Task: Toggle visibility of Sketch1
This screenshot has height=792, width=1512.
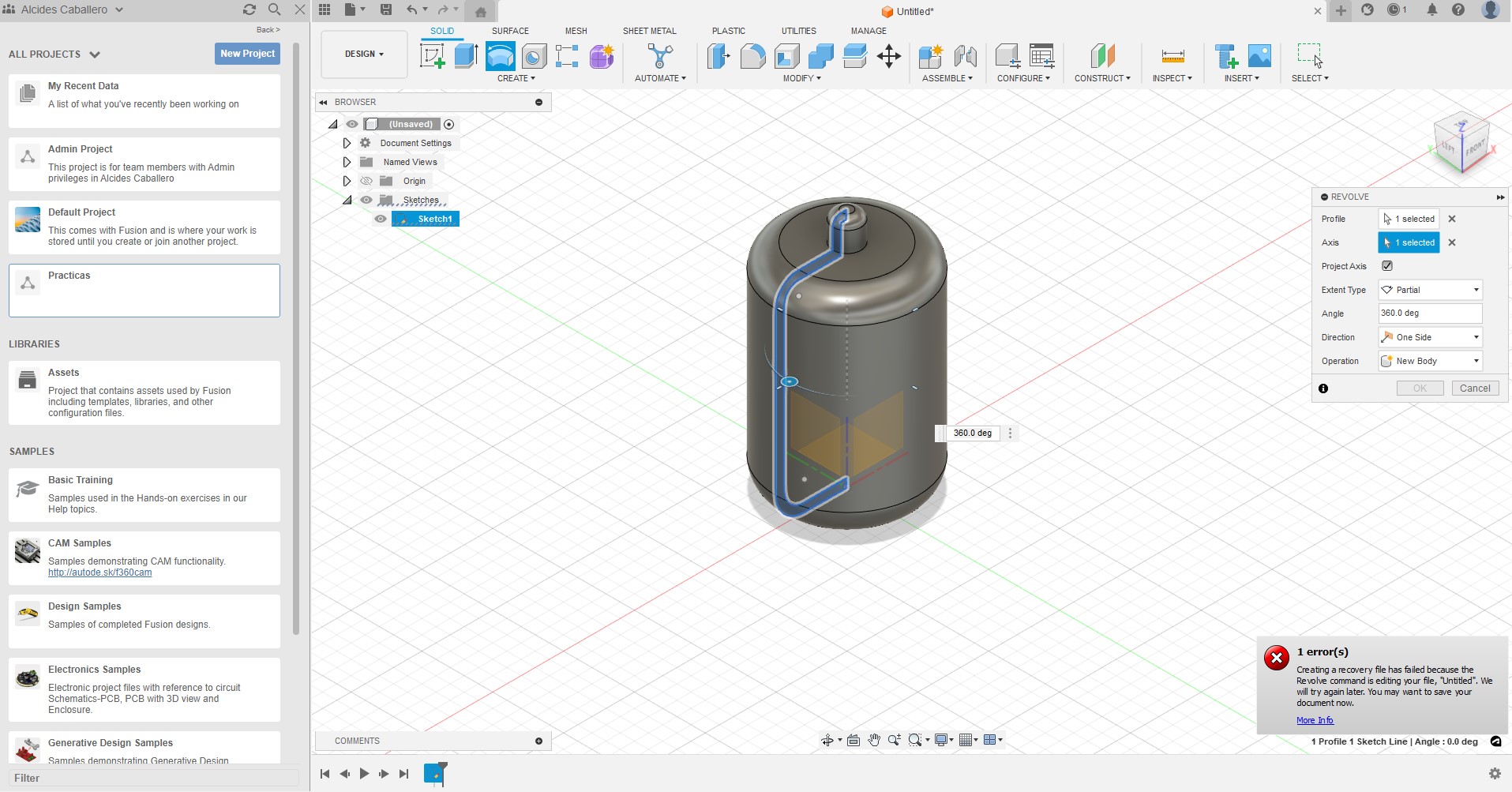Action: [381, 219]
